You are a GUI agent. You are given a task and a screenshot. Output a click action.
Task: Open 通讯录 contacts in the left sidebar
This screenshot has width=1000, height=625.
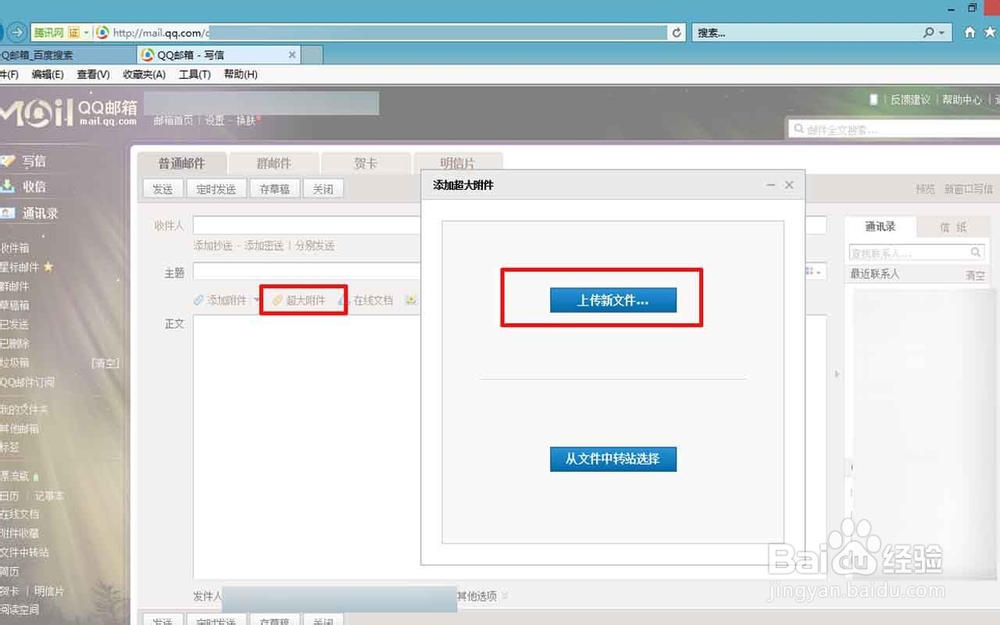(40, 213)
